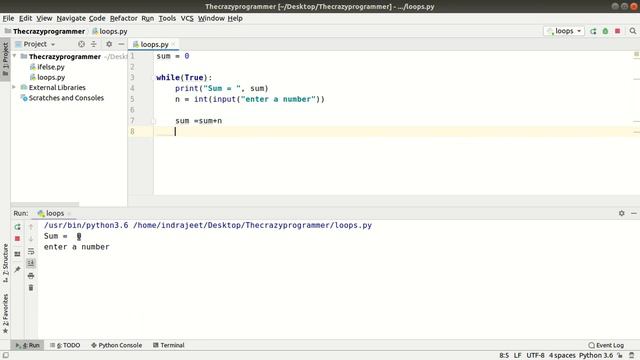Open the loops run configuration dropdown
This screenshot has height=360, width=640.
[564, 31]
